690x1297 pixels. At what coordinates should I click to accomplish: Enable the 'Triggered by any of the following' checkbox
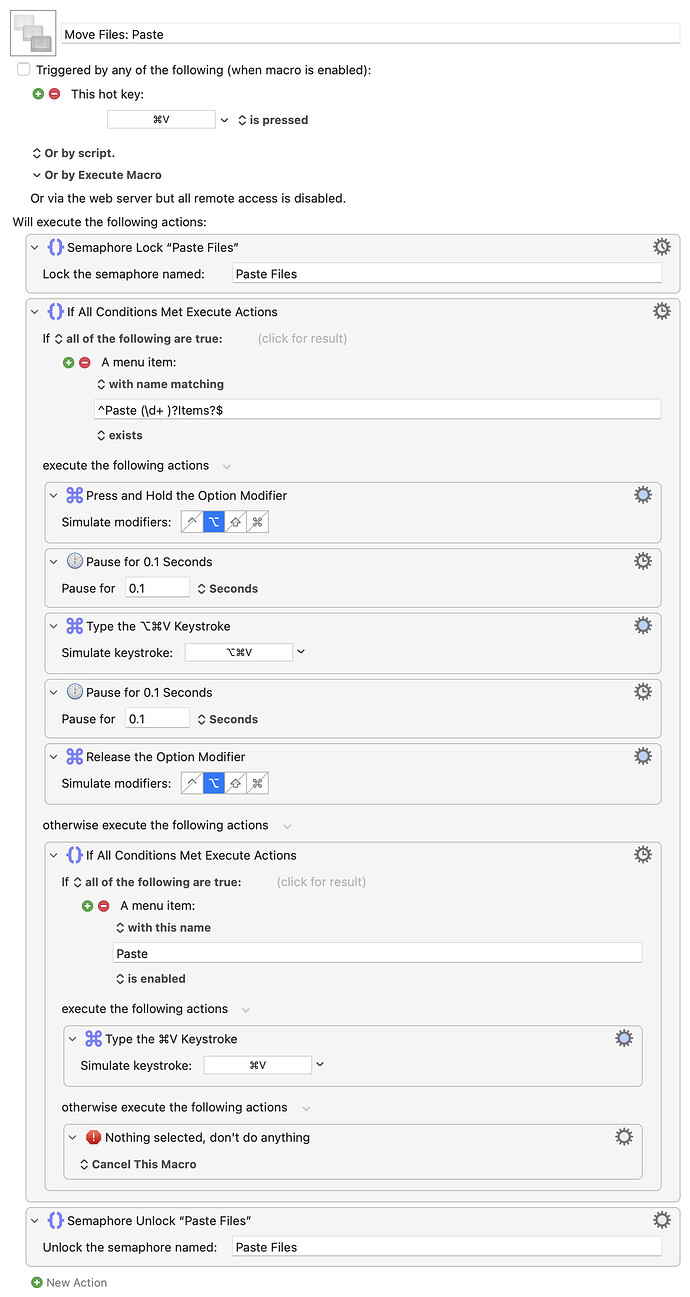[x=23, y=69]
